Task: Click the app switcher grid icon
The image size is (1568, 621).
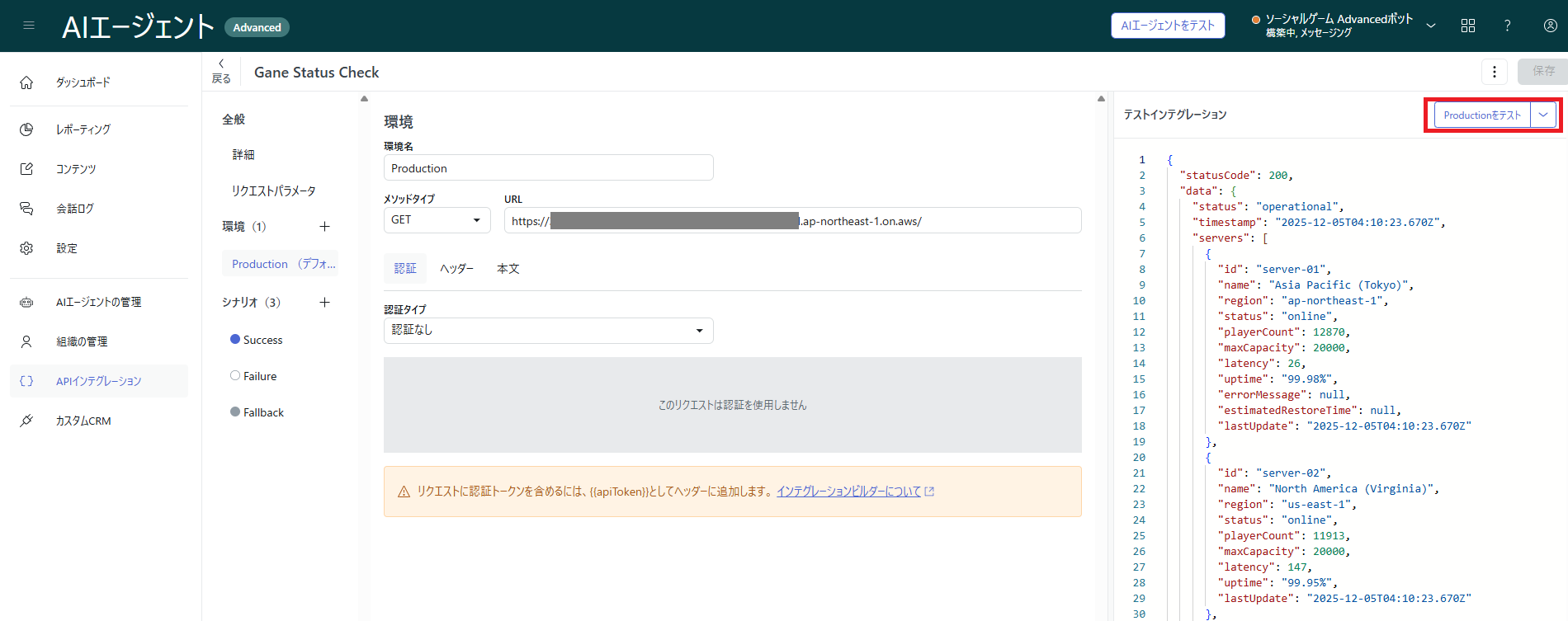Action: pyautogui.click(x=1468, y=26)
